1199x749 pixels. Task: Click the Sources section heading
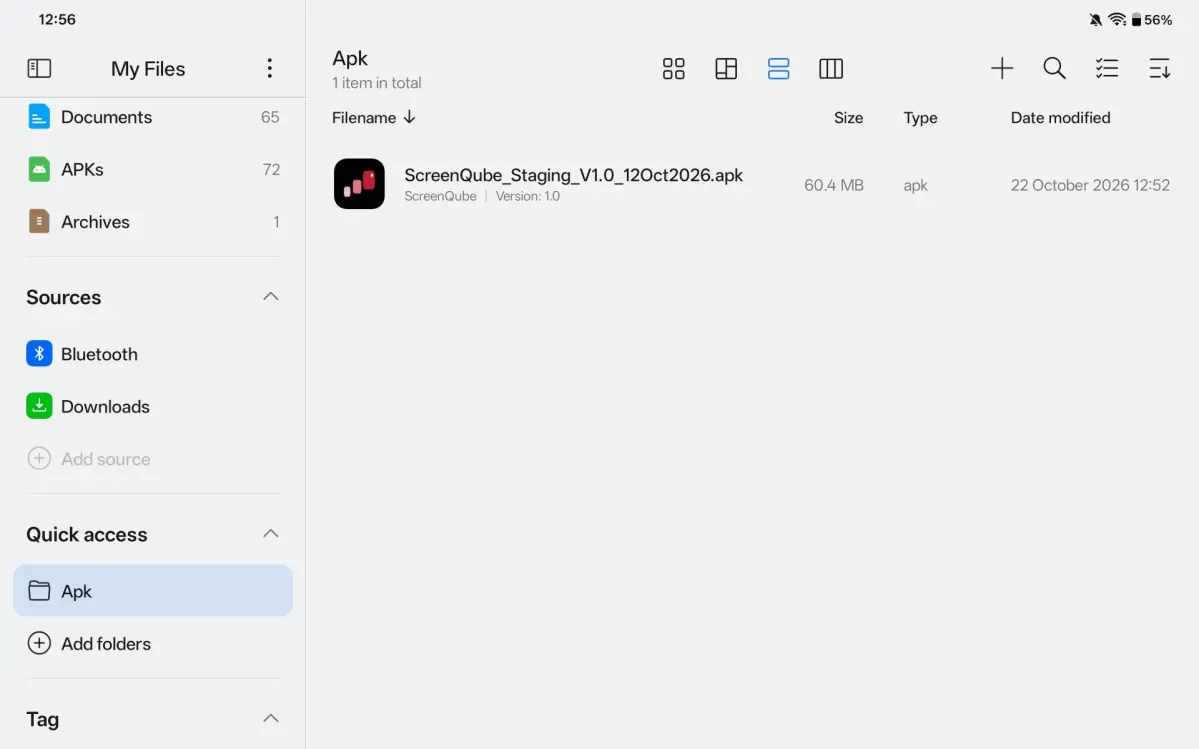[63, 297]
